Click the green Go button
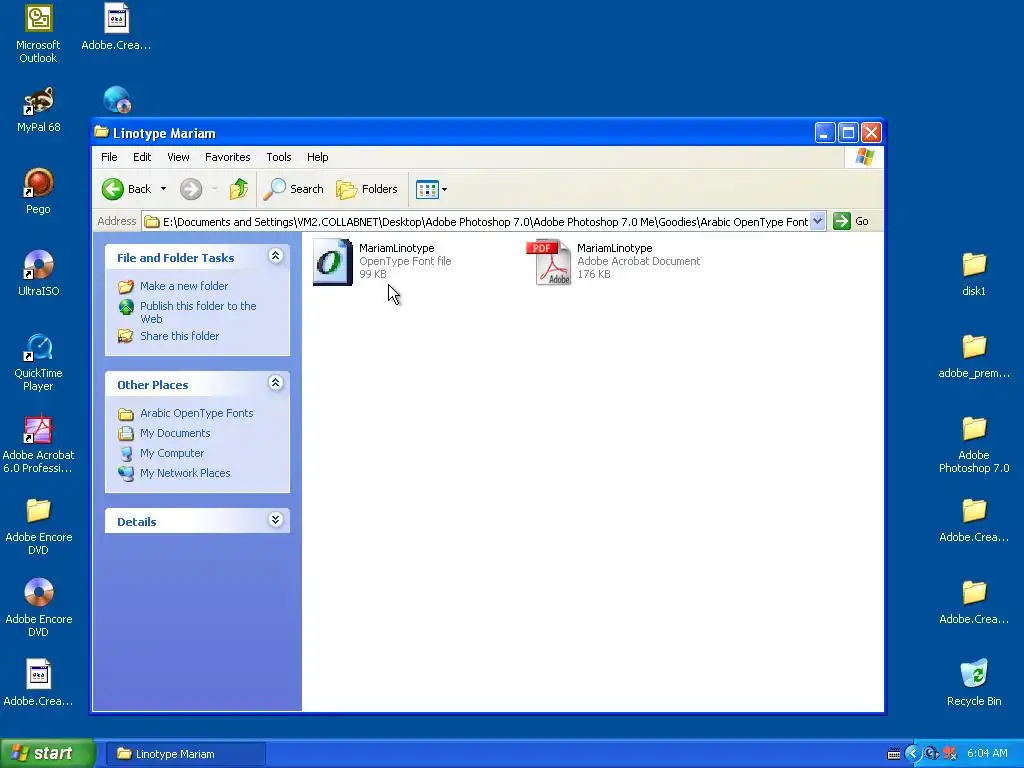Viewport: 1024px width, 768px height. pyautogui.click(x=851, y=221)
